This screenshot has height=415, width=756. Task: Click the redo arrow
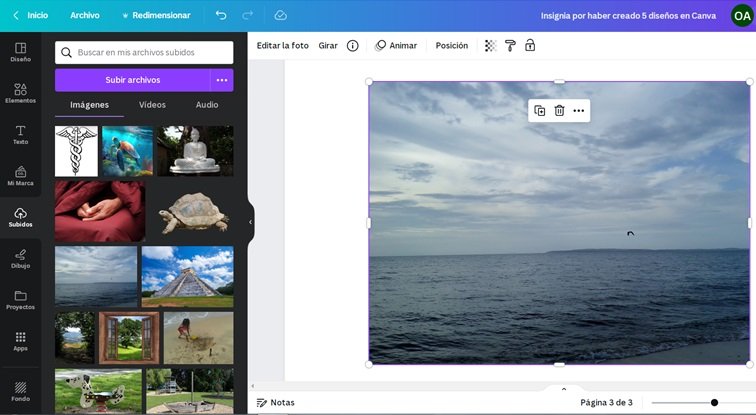point(247,15)
